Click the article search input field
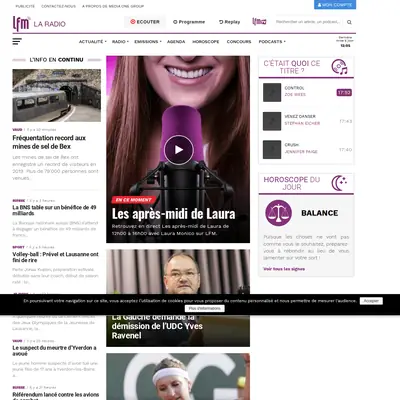Image resolution: width=400 pixels, height=400 pixels. click(x=308, y=22)
